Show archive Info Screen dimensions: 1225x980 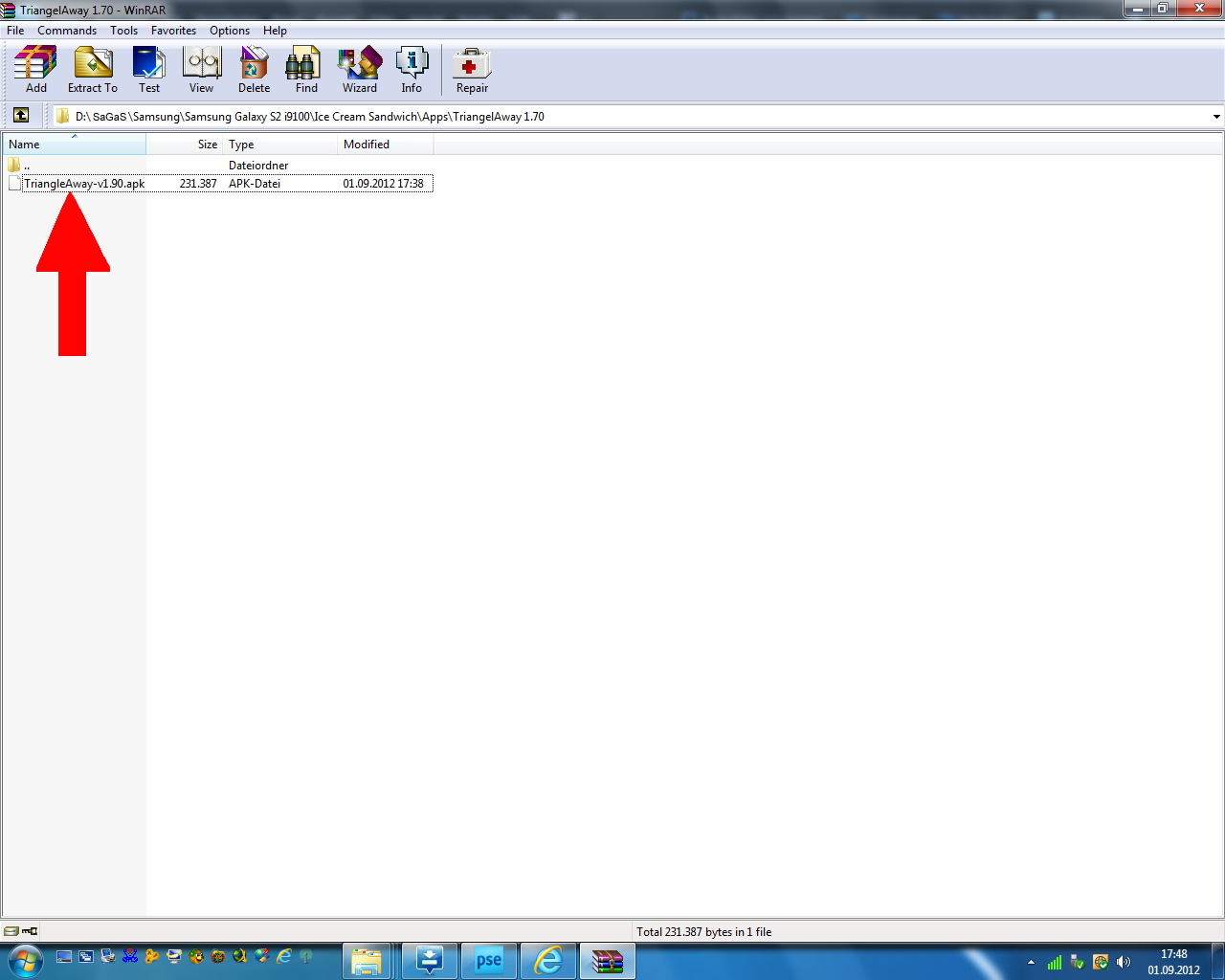click(x=412, y=70)
